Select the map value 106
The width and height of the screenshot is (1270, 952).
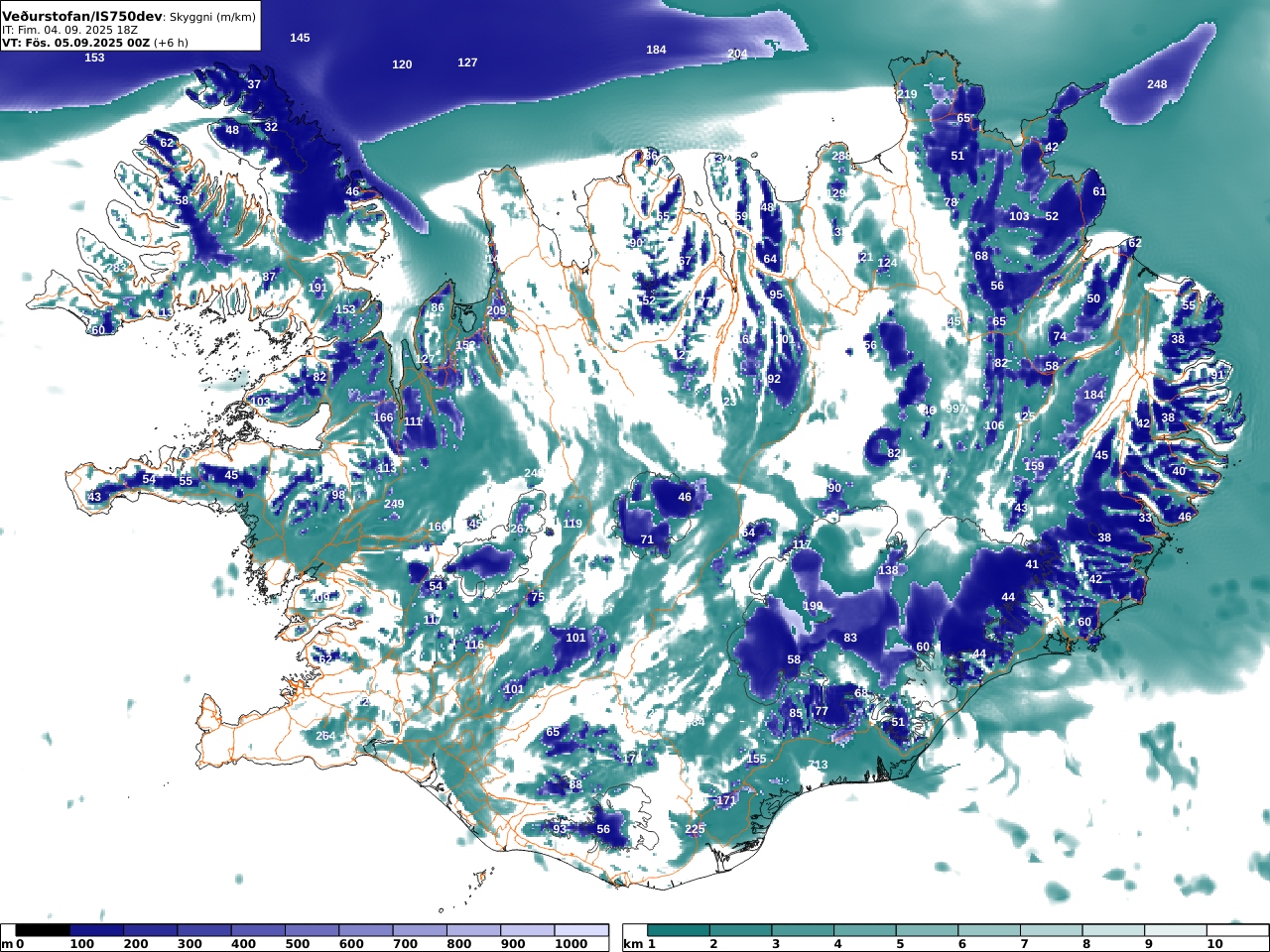click(994, 425)
